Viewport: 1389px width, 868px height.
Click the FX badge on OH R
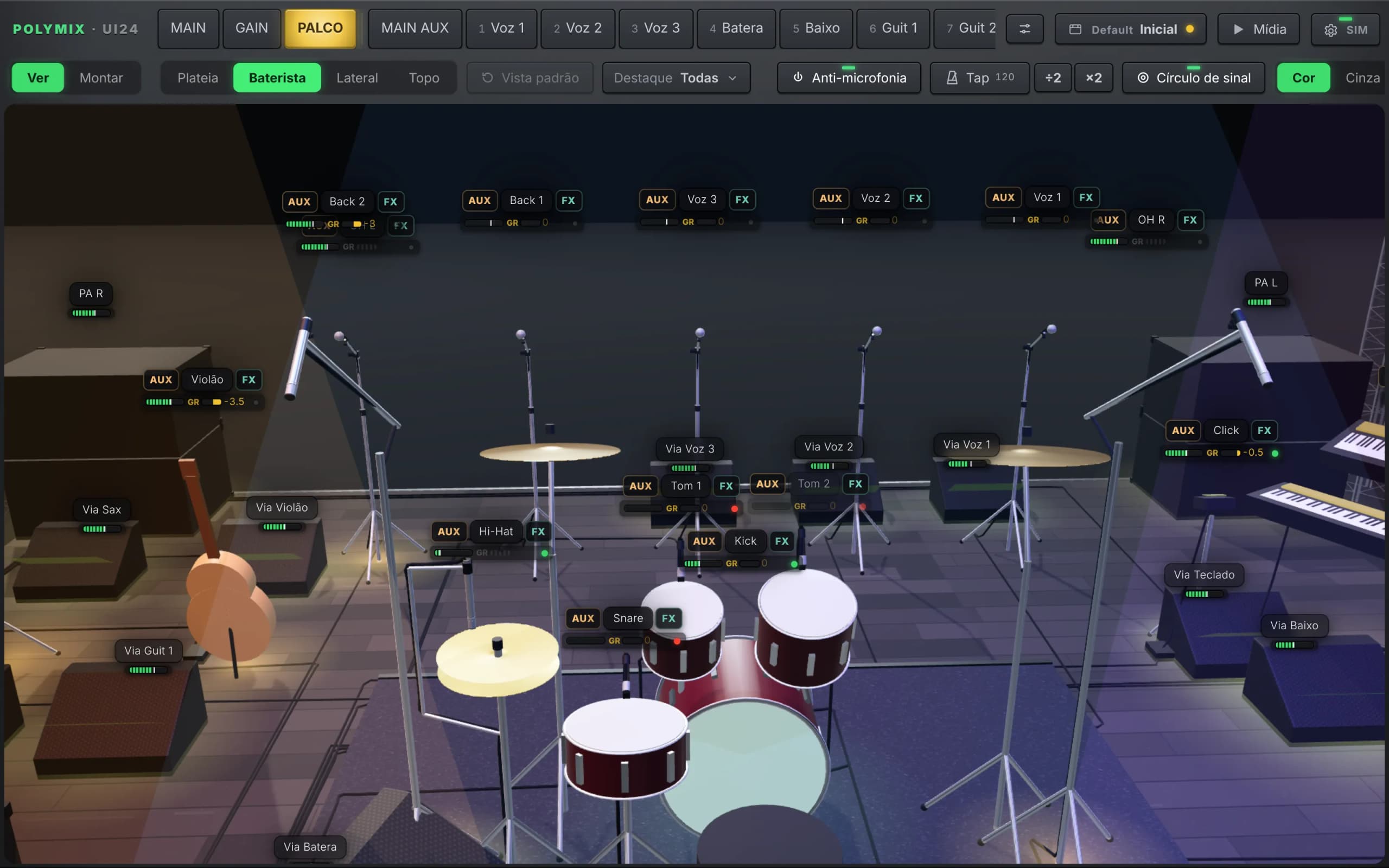click(1190, 220)
